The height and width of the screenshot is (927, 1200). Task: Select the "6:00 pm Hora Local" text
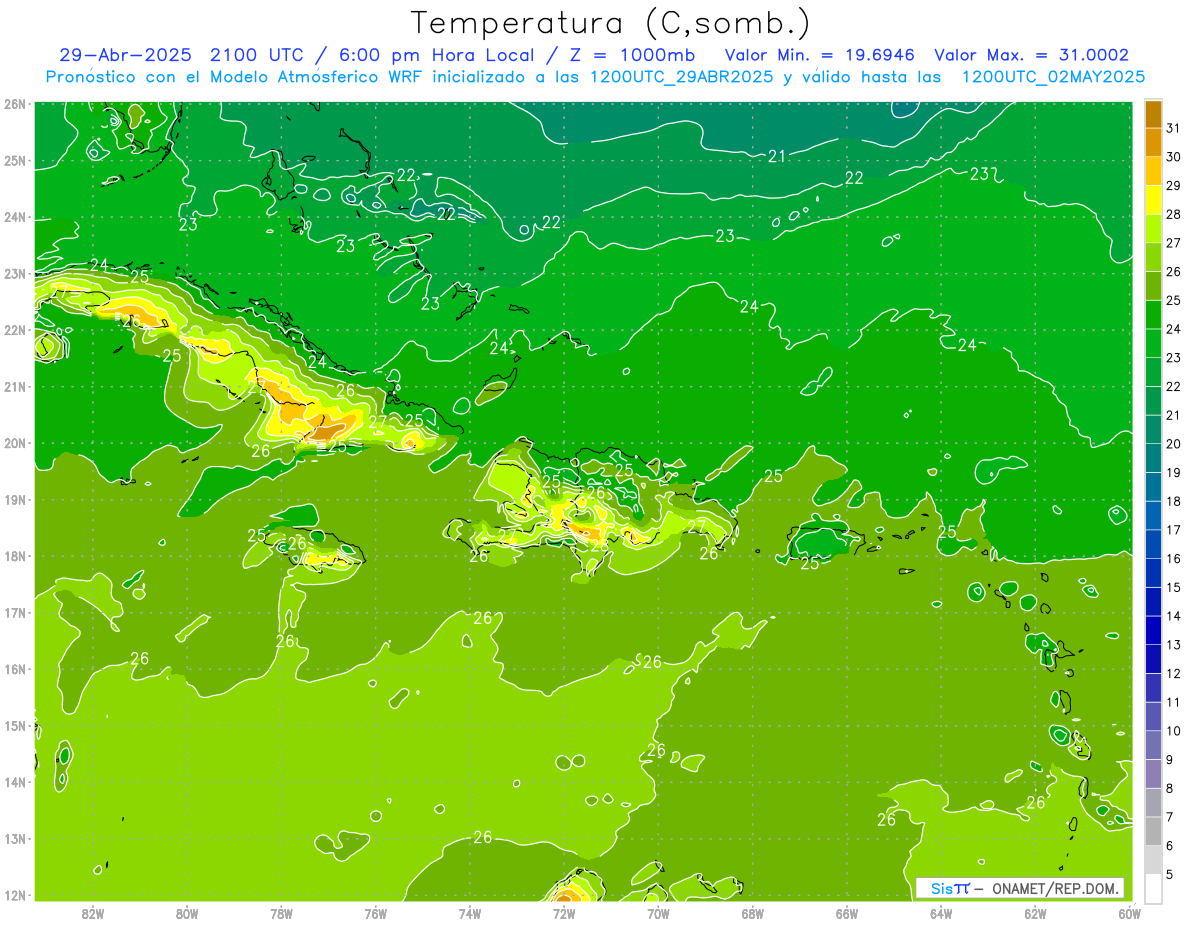pyautogui.click(x=437, y=55)
